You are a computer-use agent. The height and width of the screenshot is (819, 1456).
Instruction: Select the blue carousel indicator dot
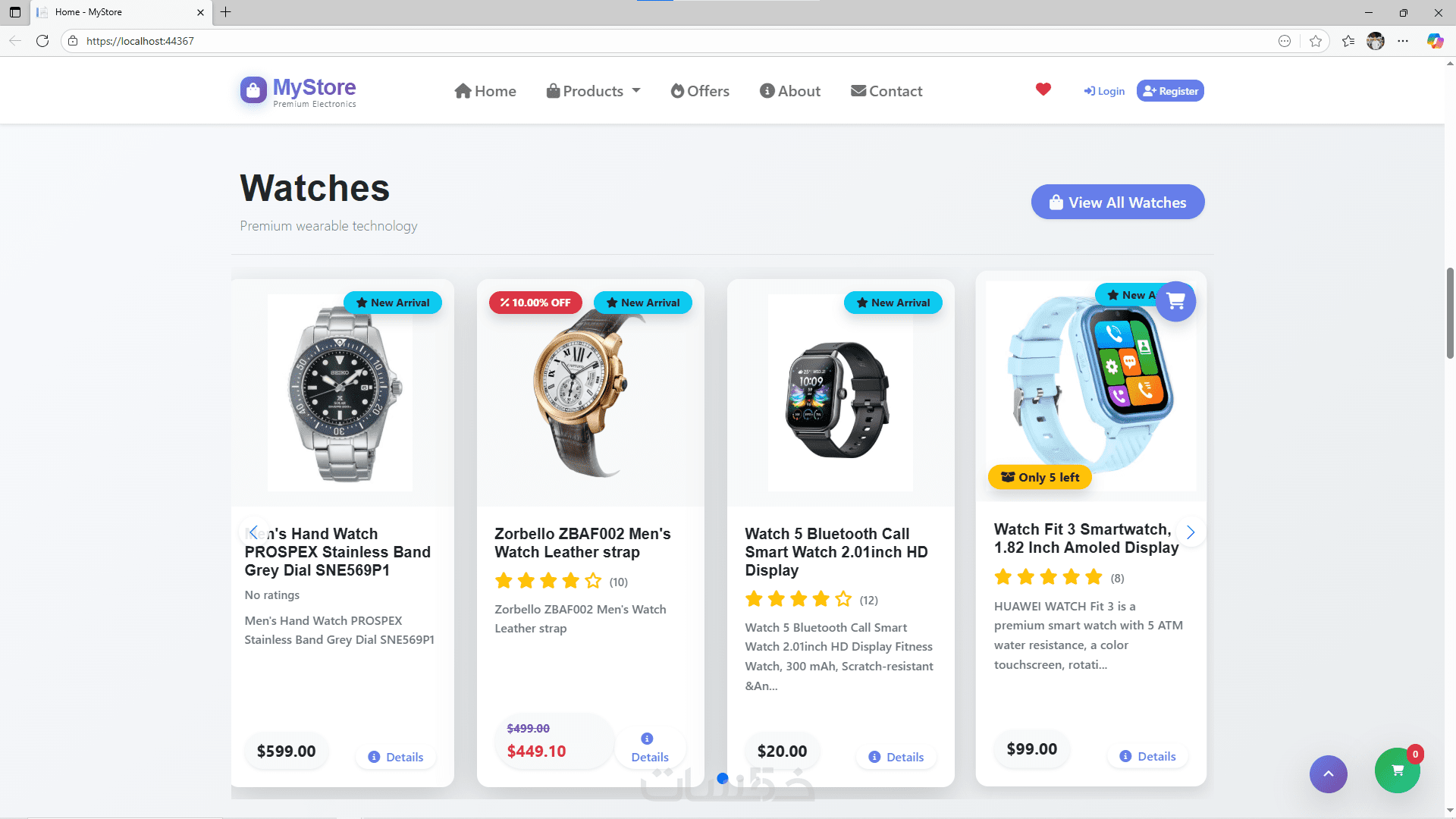coord(723,778)
